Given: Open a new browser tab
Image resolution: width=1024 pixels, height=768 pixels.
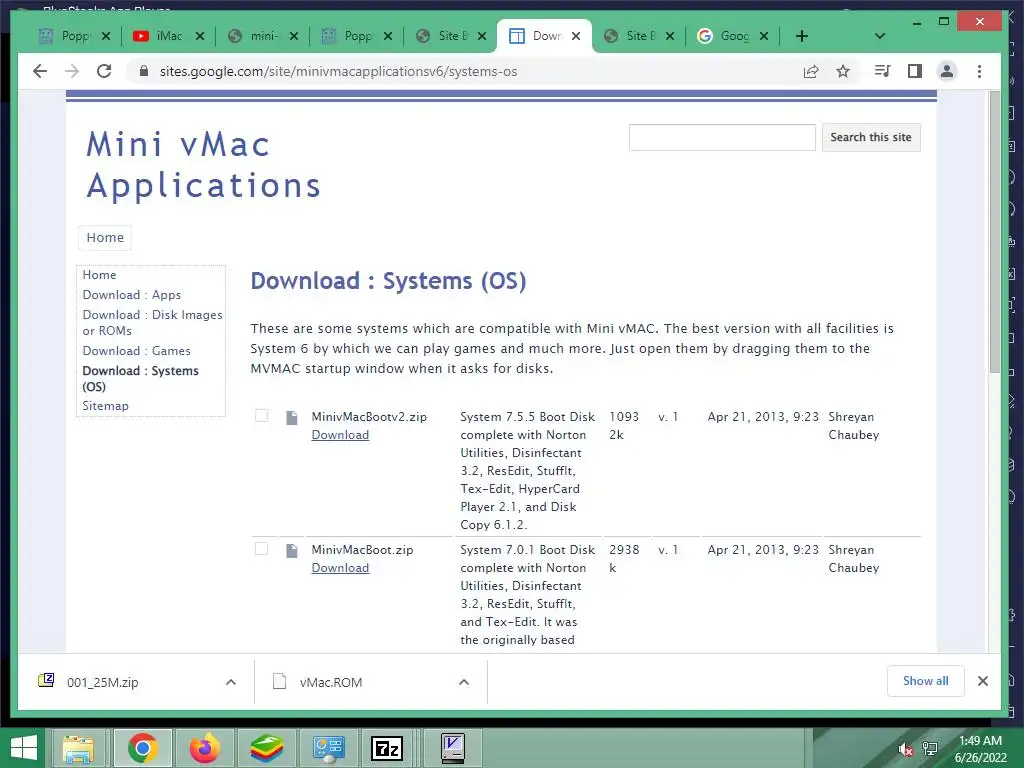Looking at the screenshot, I should (802, 36).
